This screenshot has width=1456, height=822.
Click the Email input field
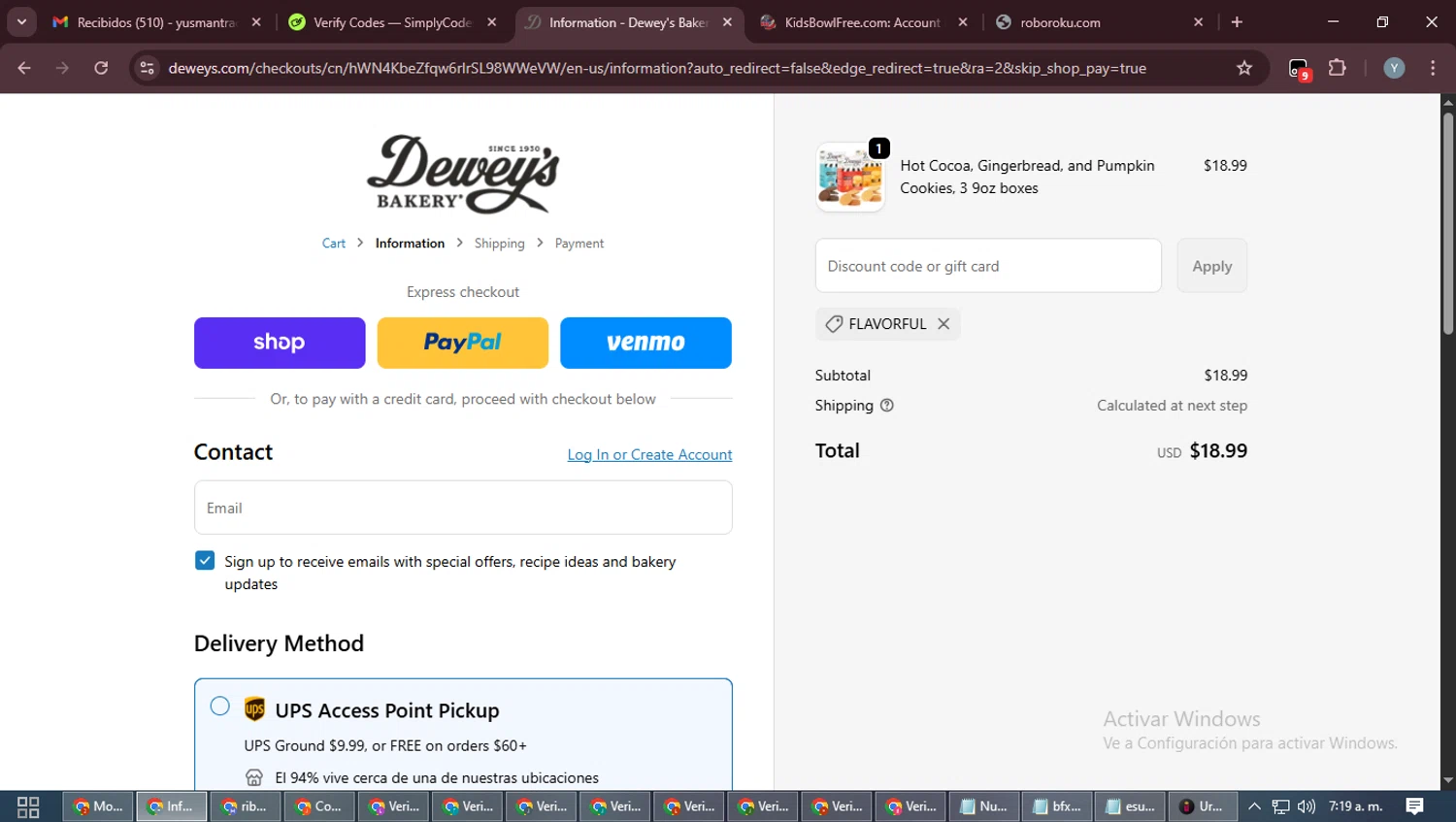click(463, 508)
